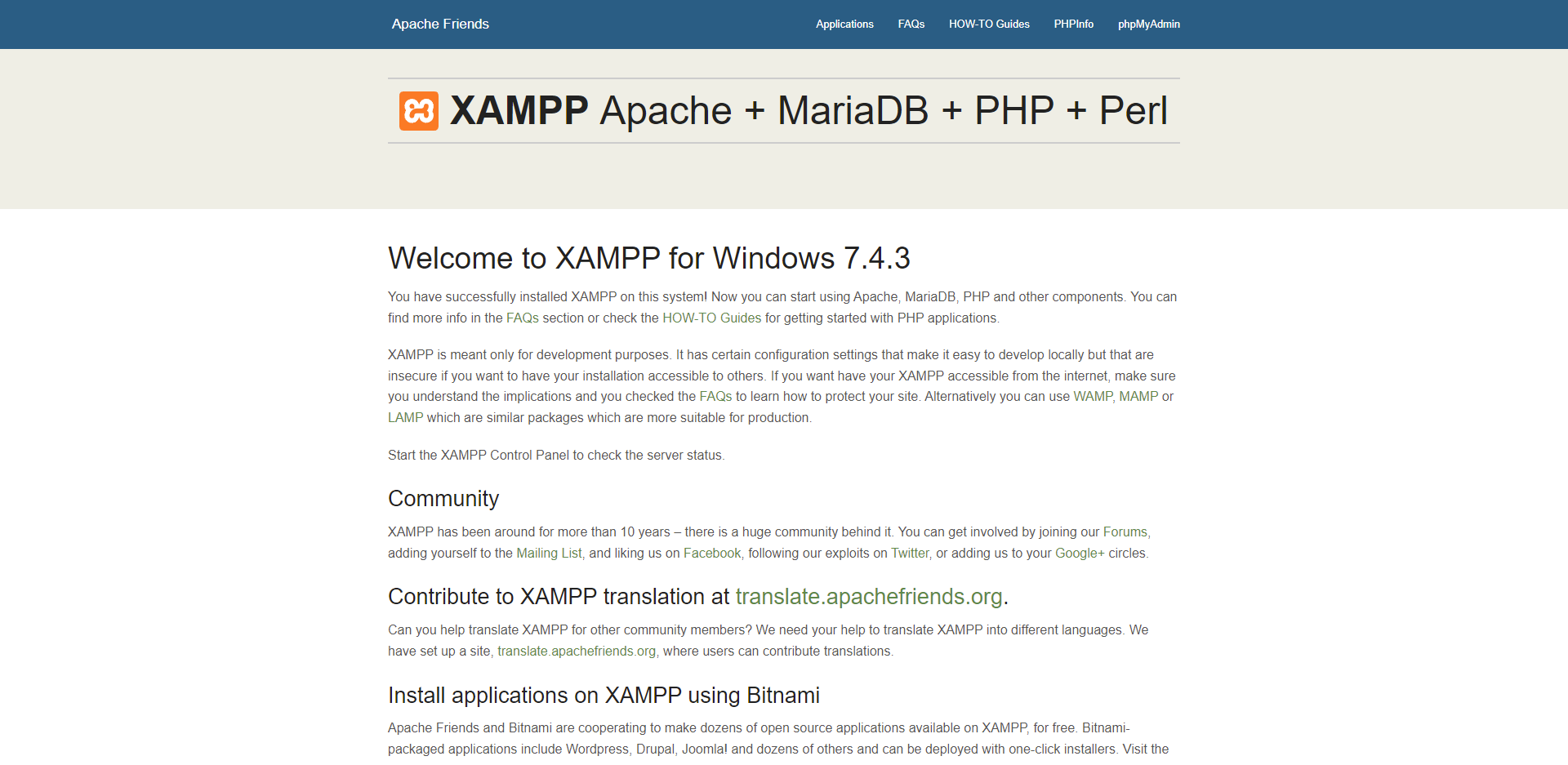1568x765 pixels.
Task: Click the Welcome to XAMPP for Windows heading
Action: (648, 258)
